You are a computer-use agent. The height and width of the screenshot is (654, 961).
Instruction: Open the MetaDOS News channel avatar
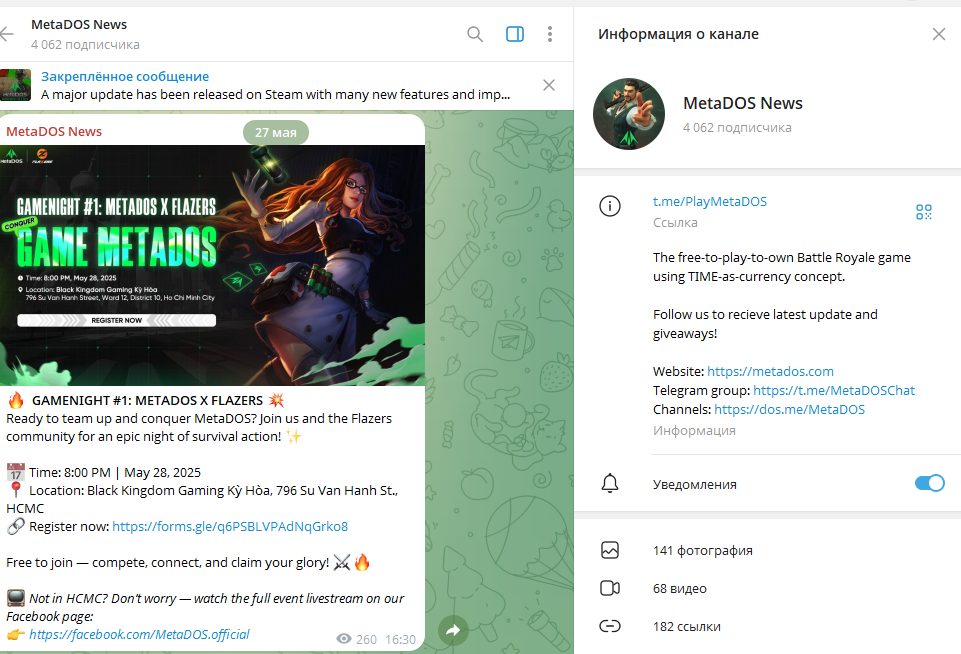[x=629, y=114]
